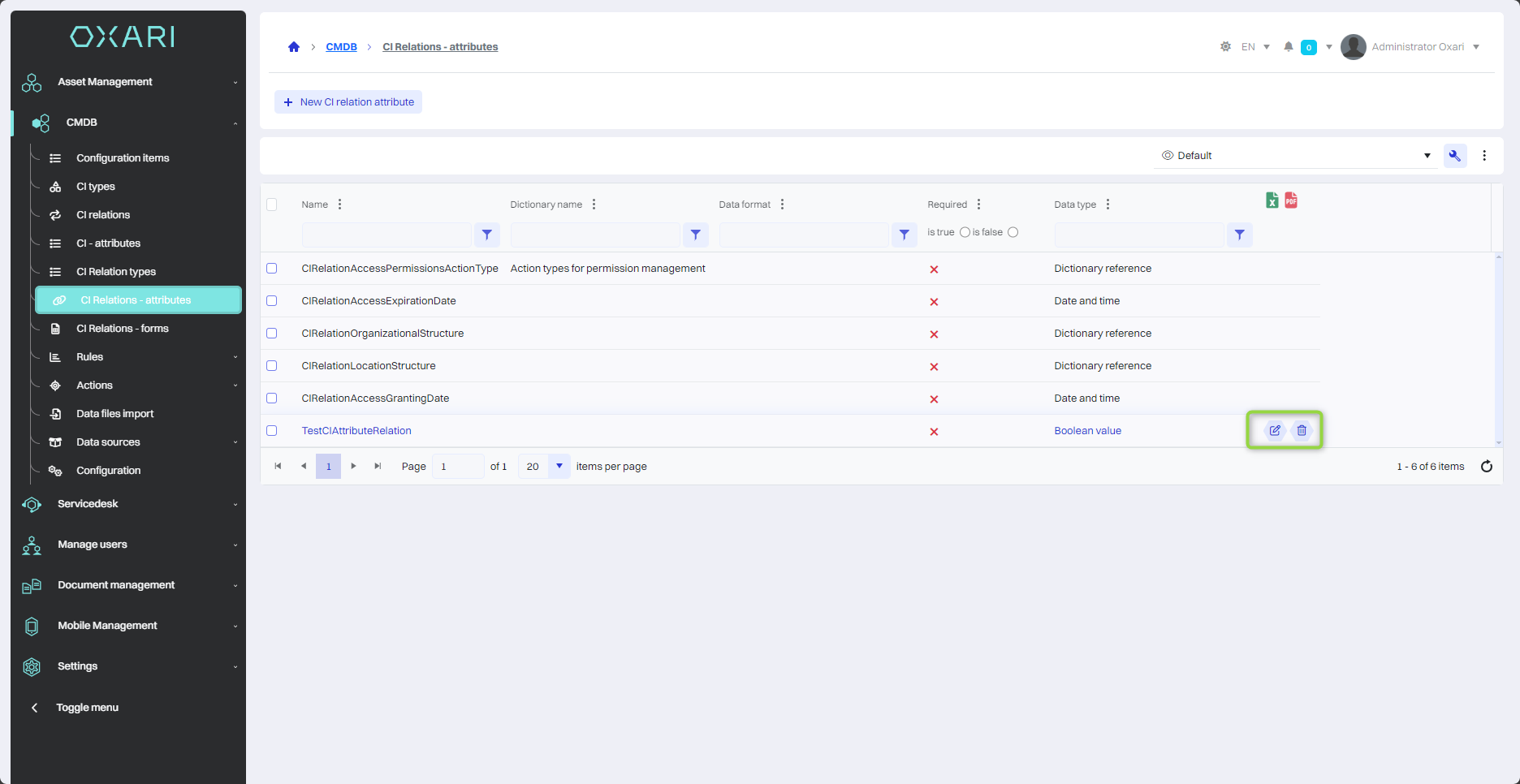Image resolution: width=1520 pixels, height=784 pixels.
Task: Click New CI relation attribute button
Action: click(x=348, y=102)
